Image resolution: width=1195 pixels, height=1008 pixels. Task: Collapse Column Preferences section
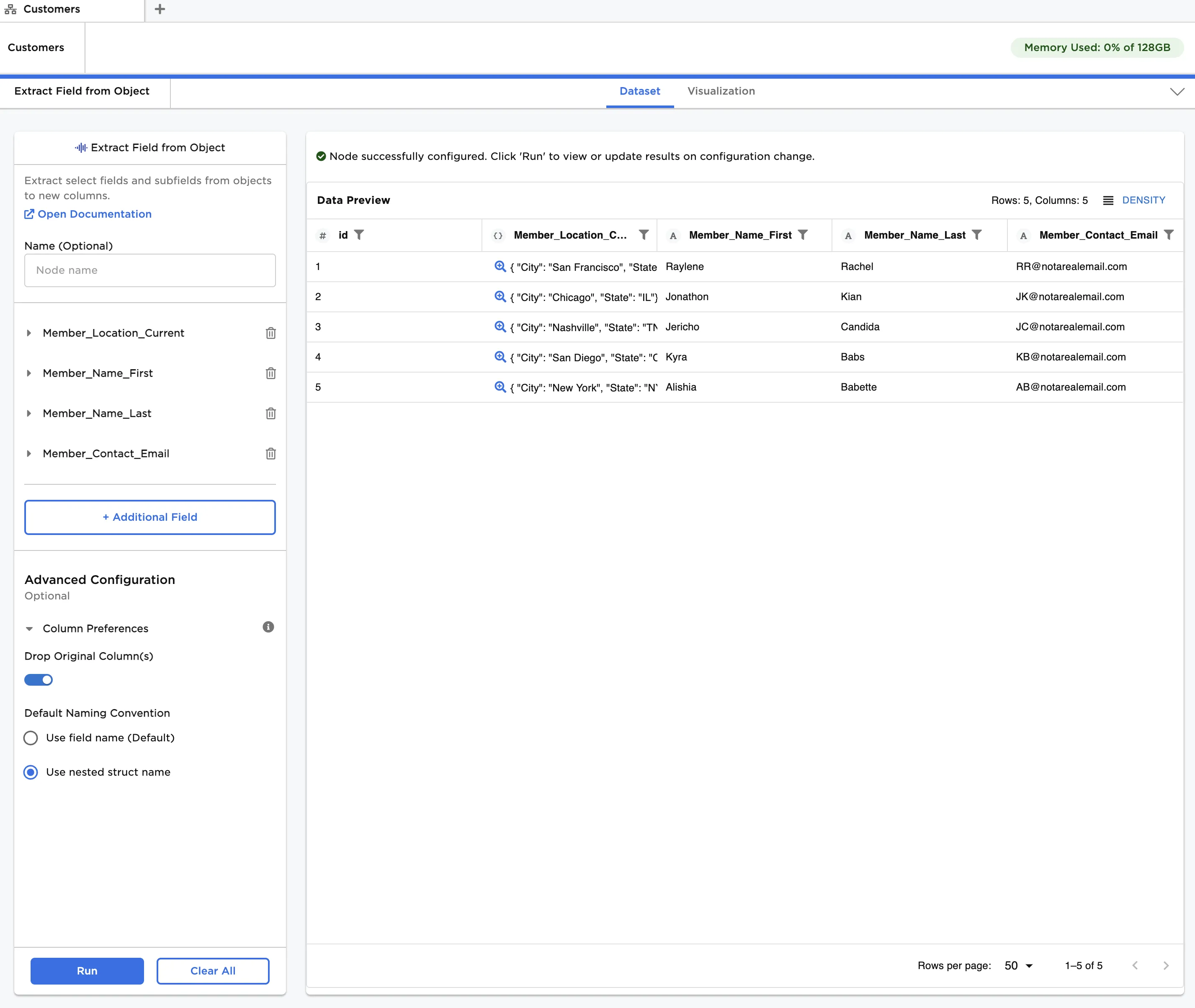(x=29, y=629)
